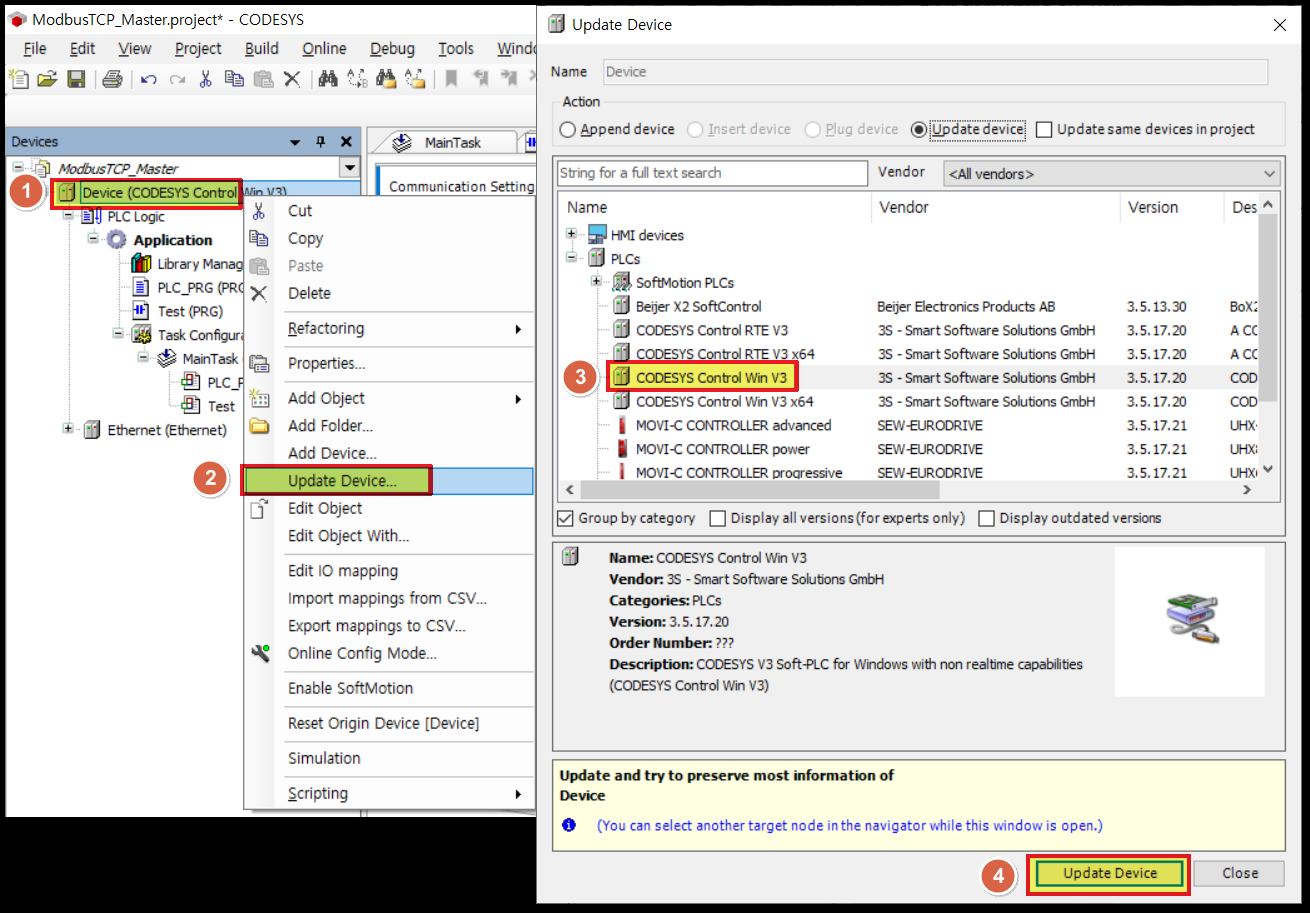1310x913 pixels.
Task: Click the Add Folder icon in context menu
Action: (x=260, y=426)
